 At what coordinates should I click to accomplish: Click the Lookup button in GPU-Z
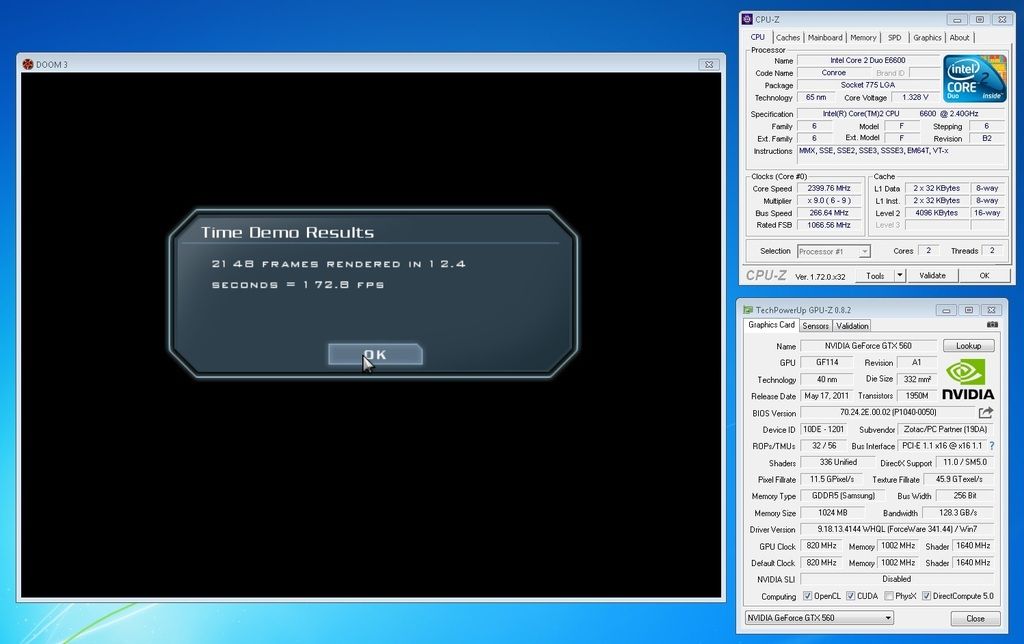point(968,346)
